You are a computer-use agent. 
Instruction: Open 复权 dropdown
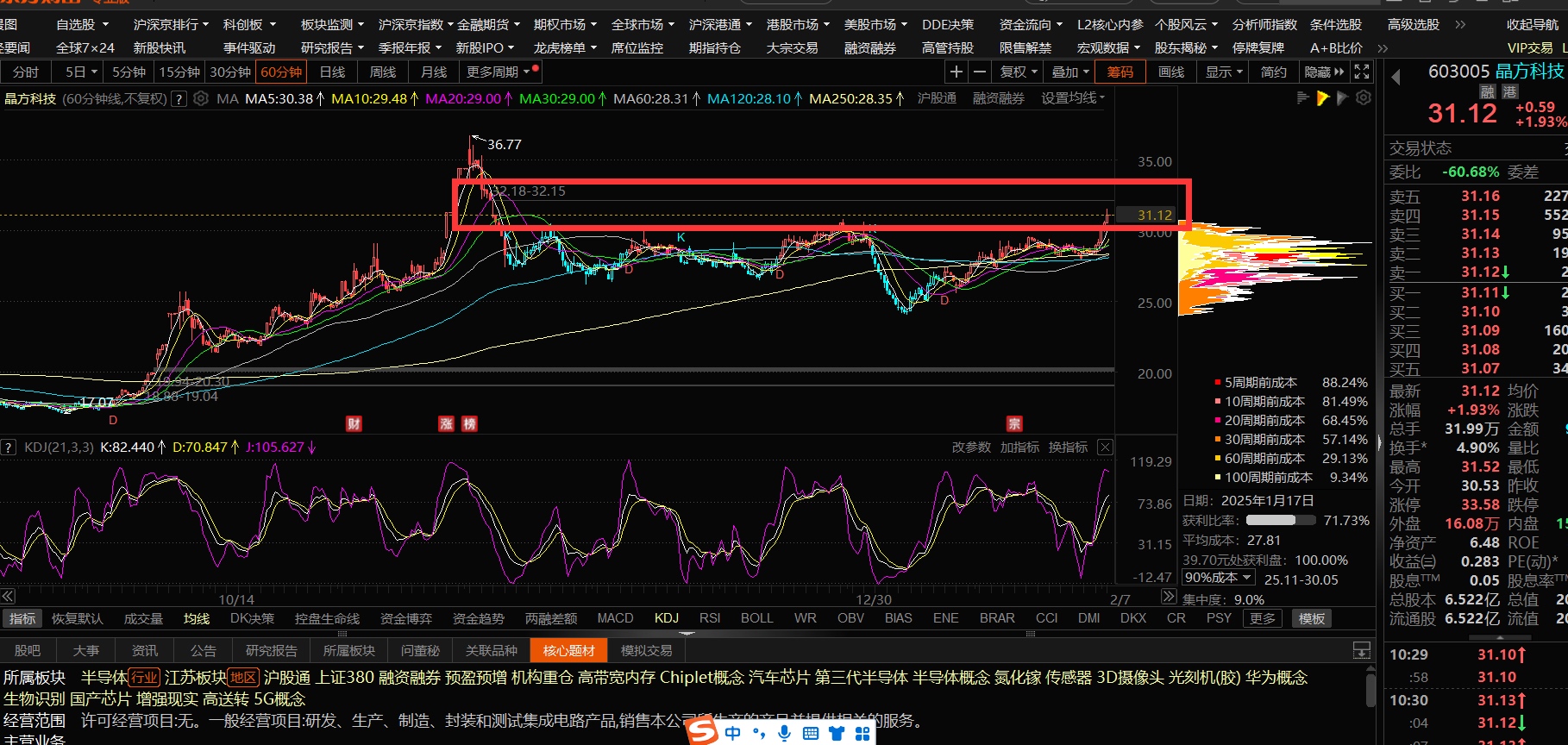tap(1018, 72)
